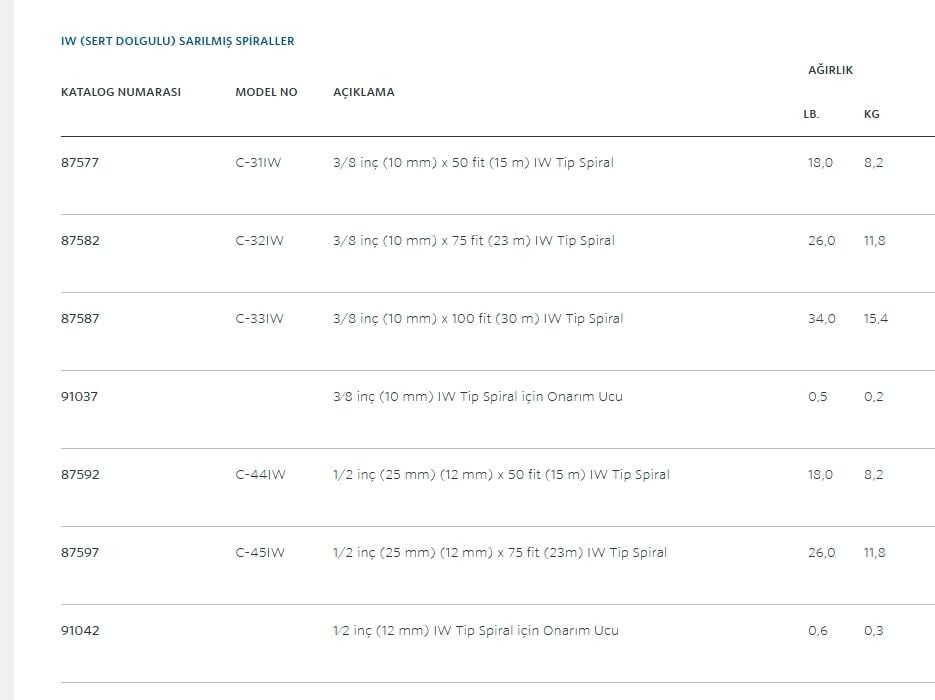Click the AÇIKLAMA column header

click(364, 92)
